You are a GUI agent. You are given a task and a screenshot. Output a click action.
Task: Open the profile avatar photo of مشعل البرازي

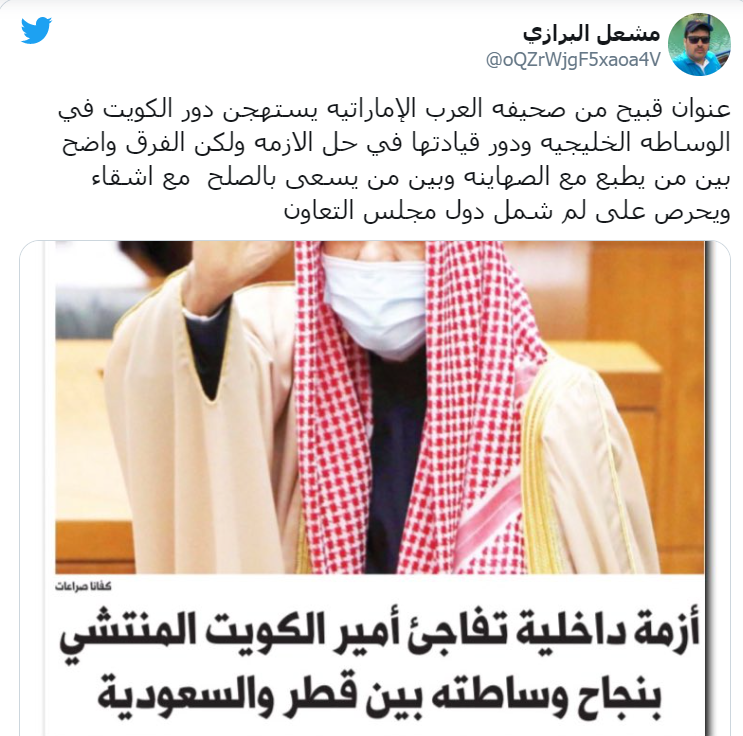[699, 45]
